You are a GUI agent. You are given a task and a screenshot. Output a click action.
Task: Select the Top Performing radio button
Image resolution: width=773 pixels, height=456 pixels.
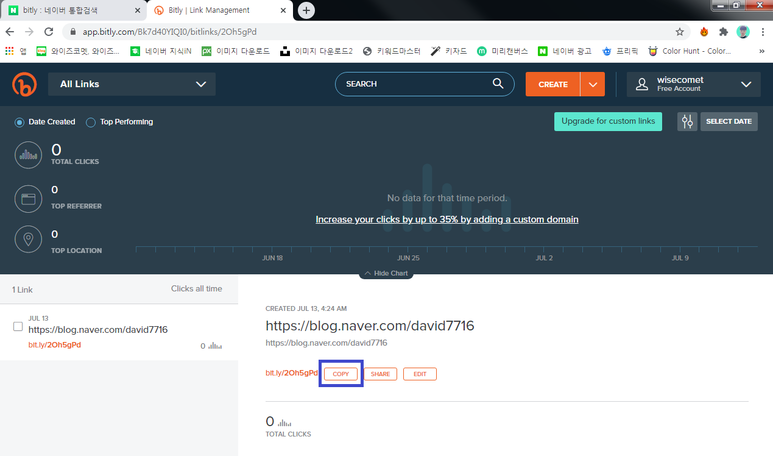(90, 122)
